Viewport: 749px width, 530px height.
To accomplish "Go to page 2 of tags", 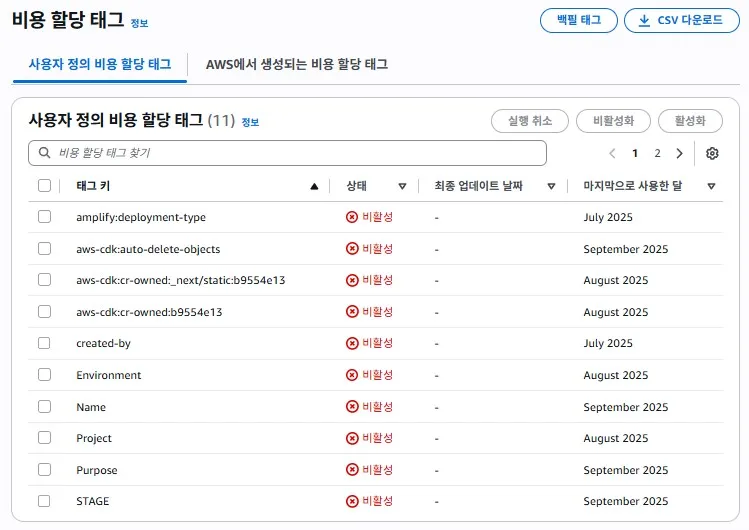I will pyautogui.click(x=657, y=153).
